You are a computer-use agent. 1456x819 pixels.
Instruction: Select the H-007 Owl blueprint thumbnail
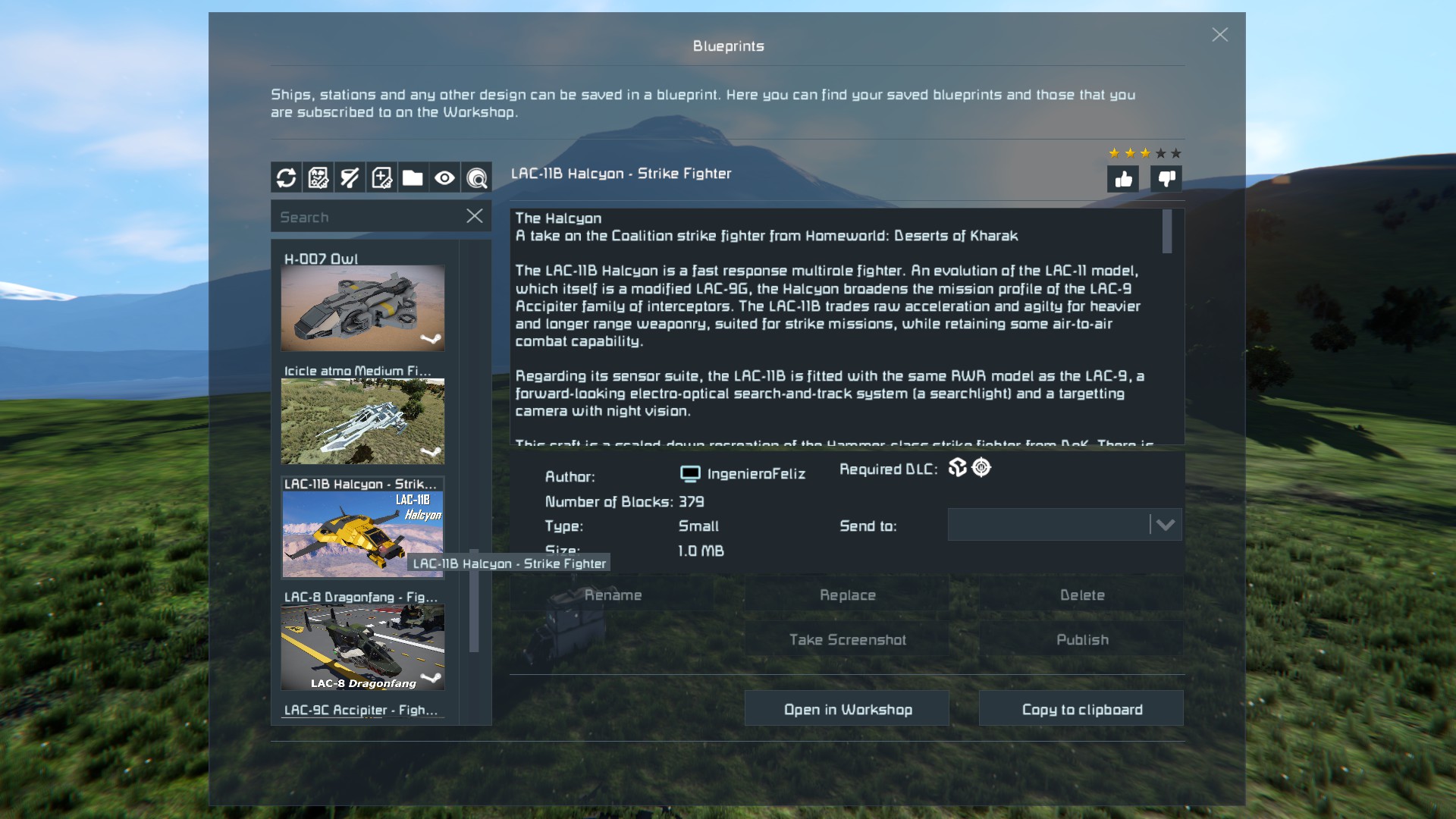tap(362, 308)
